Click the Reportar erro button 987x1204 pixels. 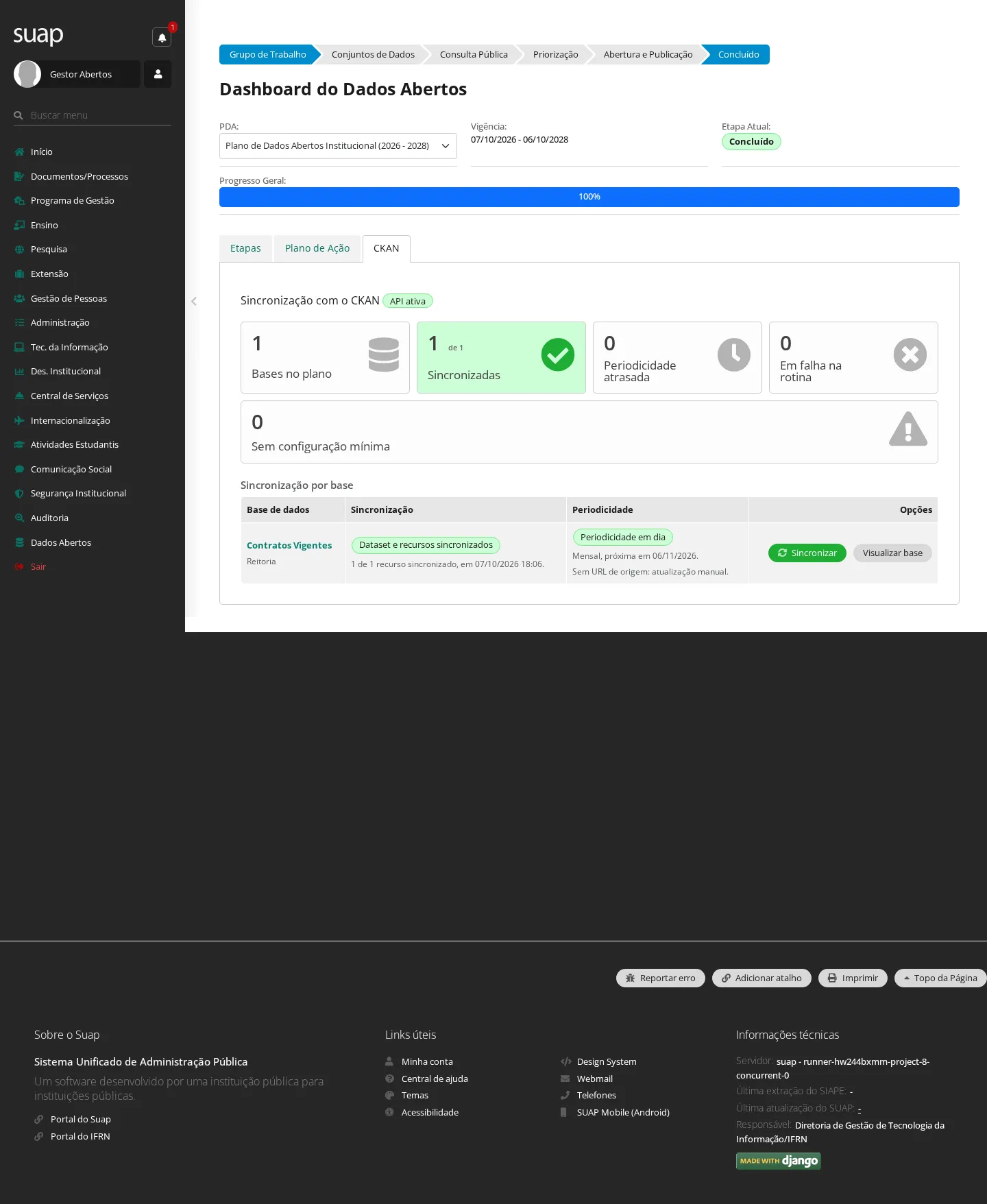pyautogui.click(x=661, y=978)
